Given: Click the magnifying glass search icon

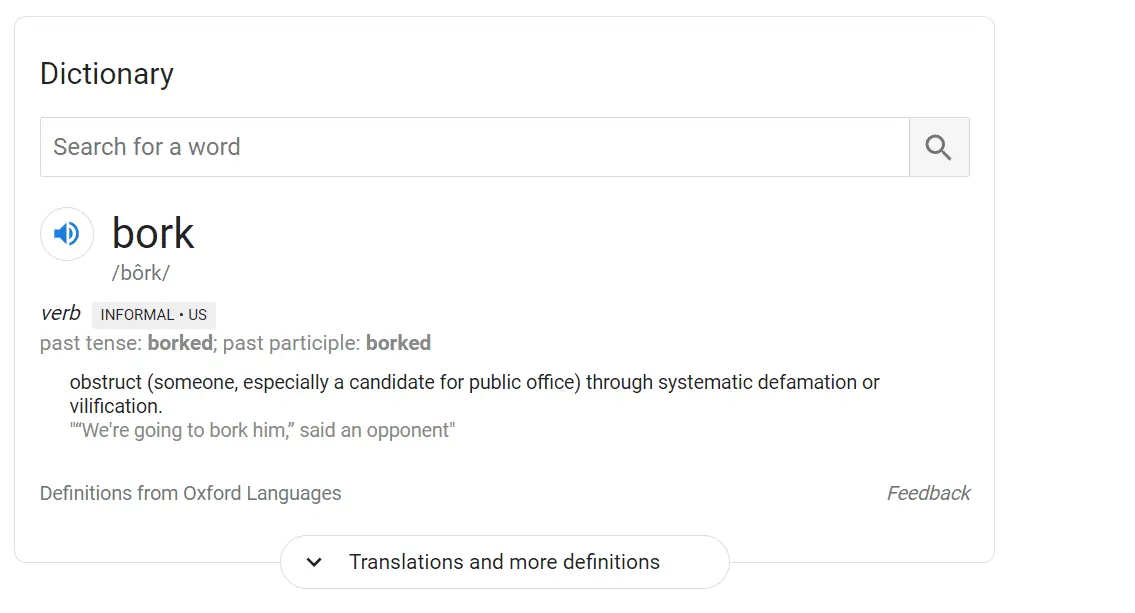Looking at the screenshot, I should 938,147.
